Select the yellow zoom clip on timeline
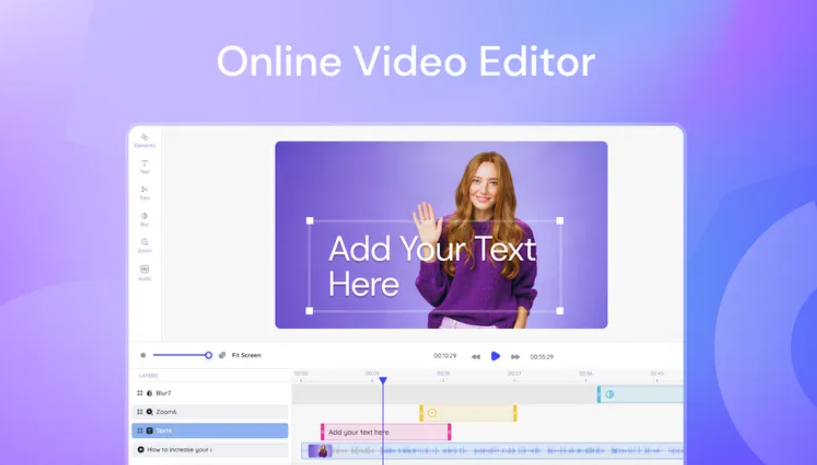This screenshot has width=817, height=465. [468, 413]
